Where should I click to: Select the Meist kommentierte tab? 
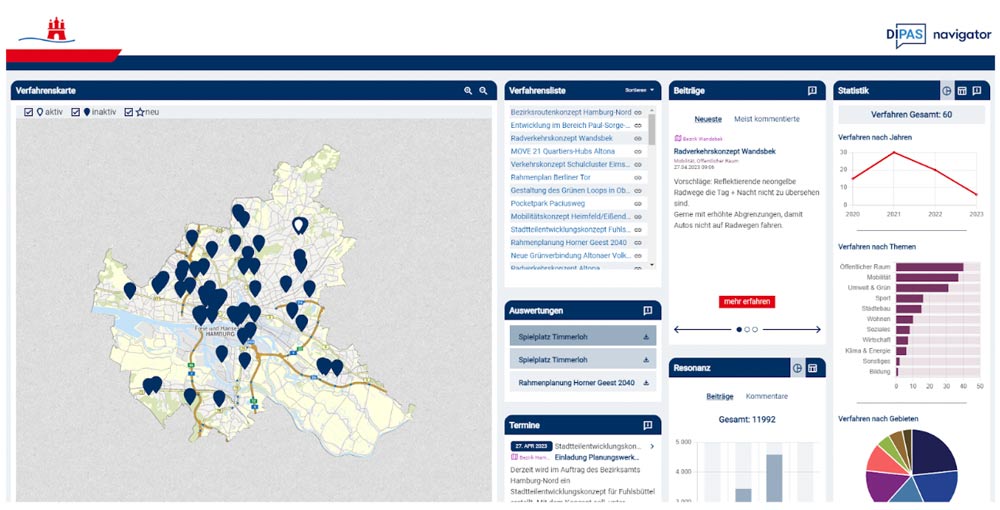(x=767, y=119)
